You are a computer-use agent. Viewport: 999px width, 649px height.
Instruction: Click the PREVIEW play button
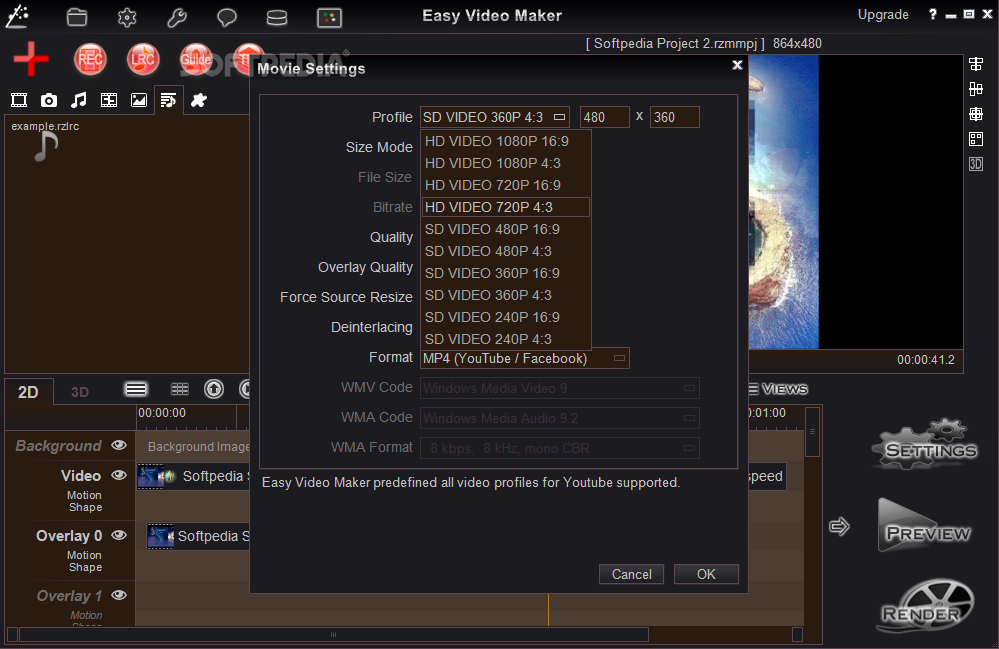tap(924, 525)
